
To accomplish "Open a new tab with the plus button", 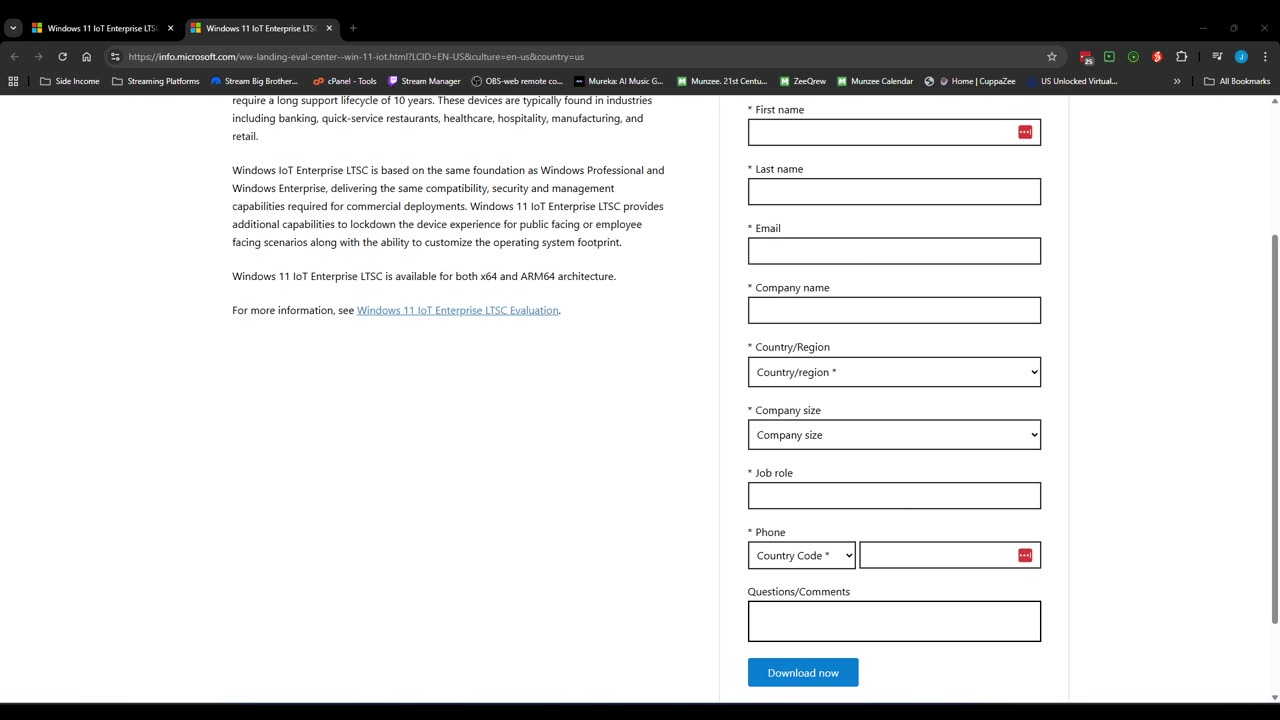I will coord(353,28).
